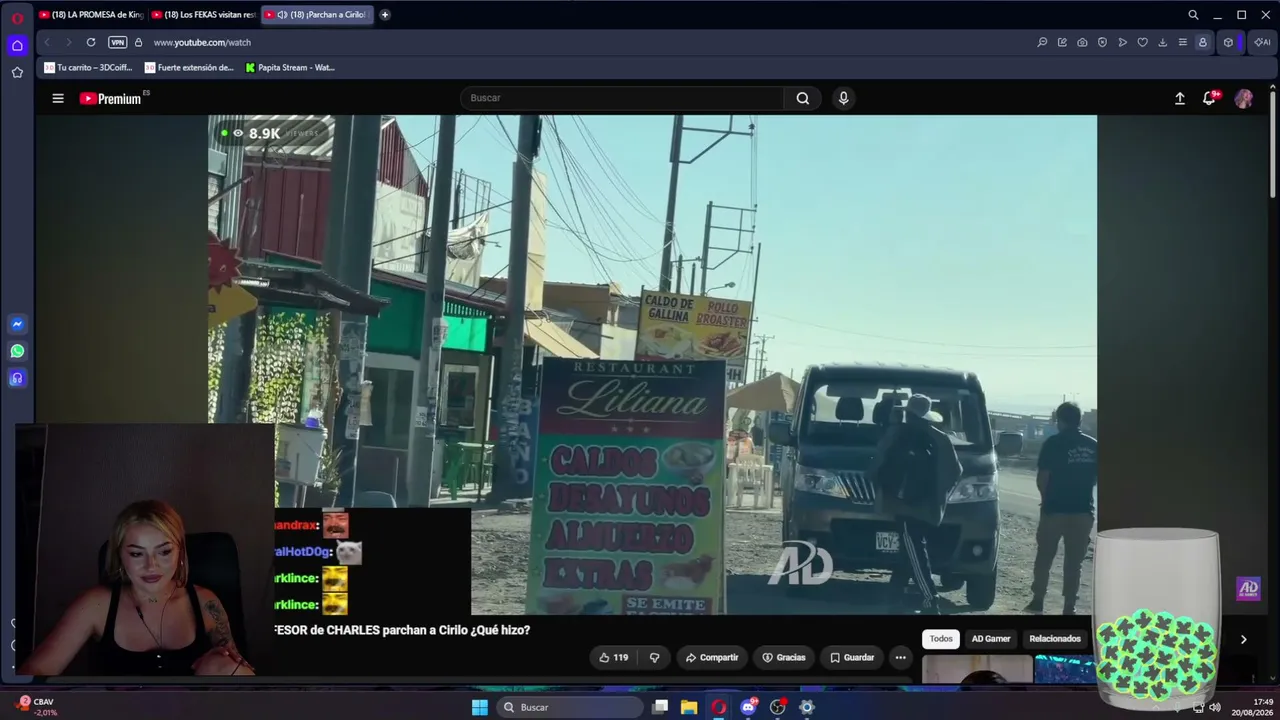Open the Opera profile account icon
This screenshot has width=1280, height=720.
(x=1202, y=42)
